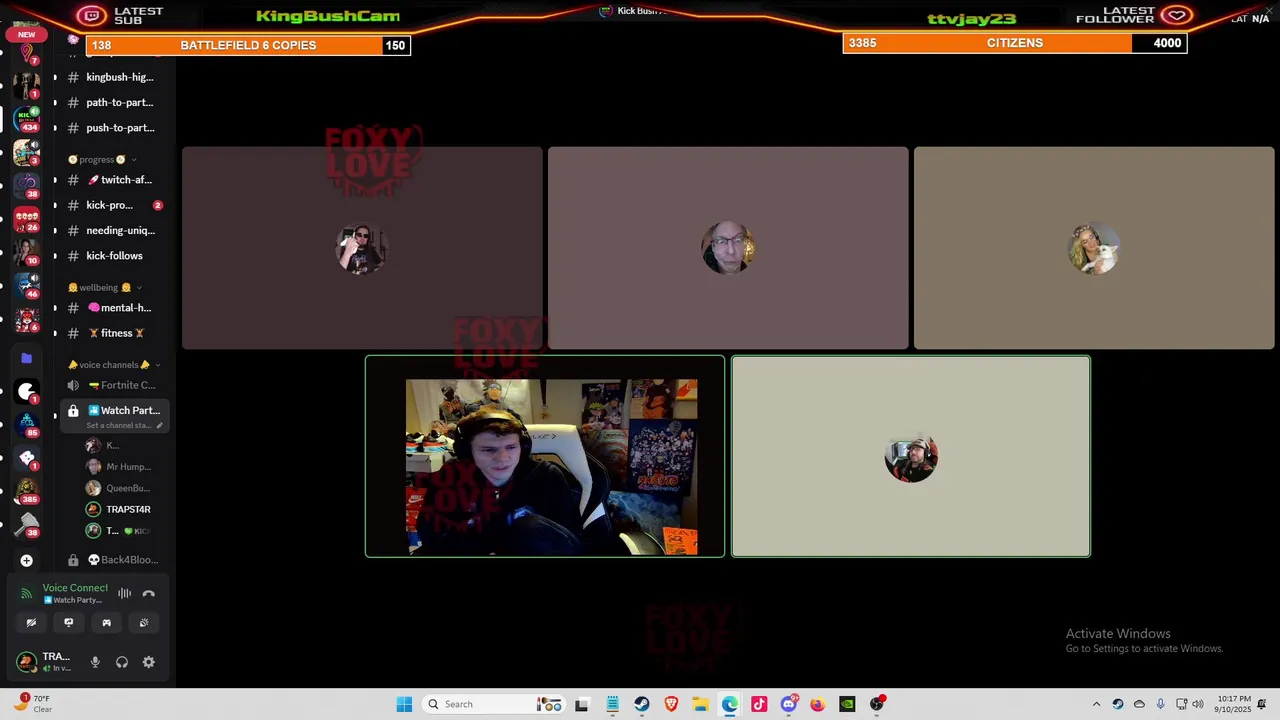Viewport: 1280px width, 720px height.
Task: Mute the microphone in user panel
Action: coord(96,662)
